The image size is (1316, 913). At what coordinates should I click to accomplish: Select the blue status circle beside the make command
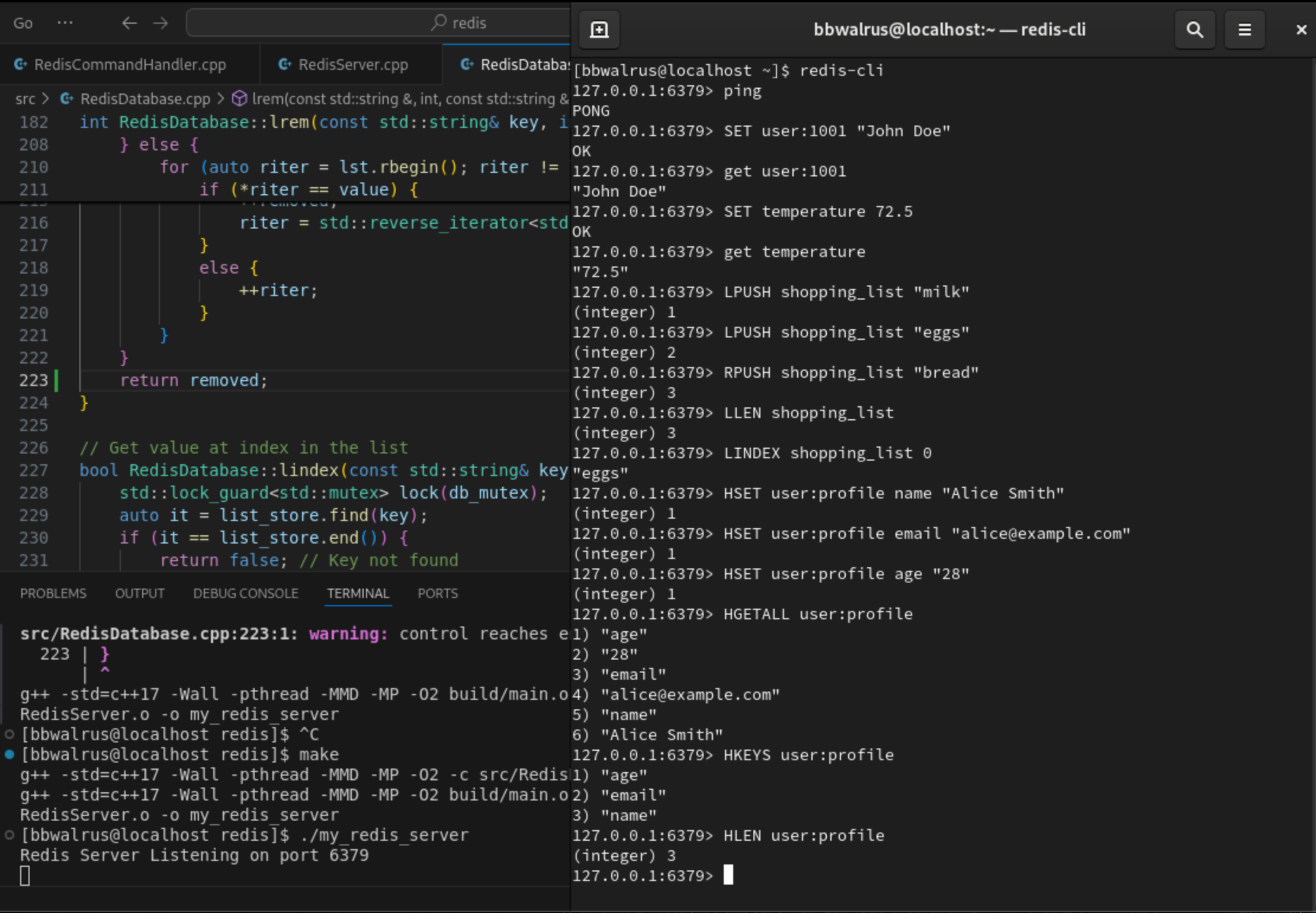(8, 754)
